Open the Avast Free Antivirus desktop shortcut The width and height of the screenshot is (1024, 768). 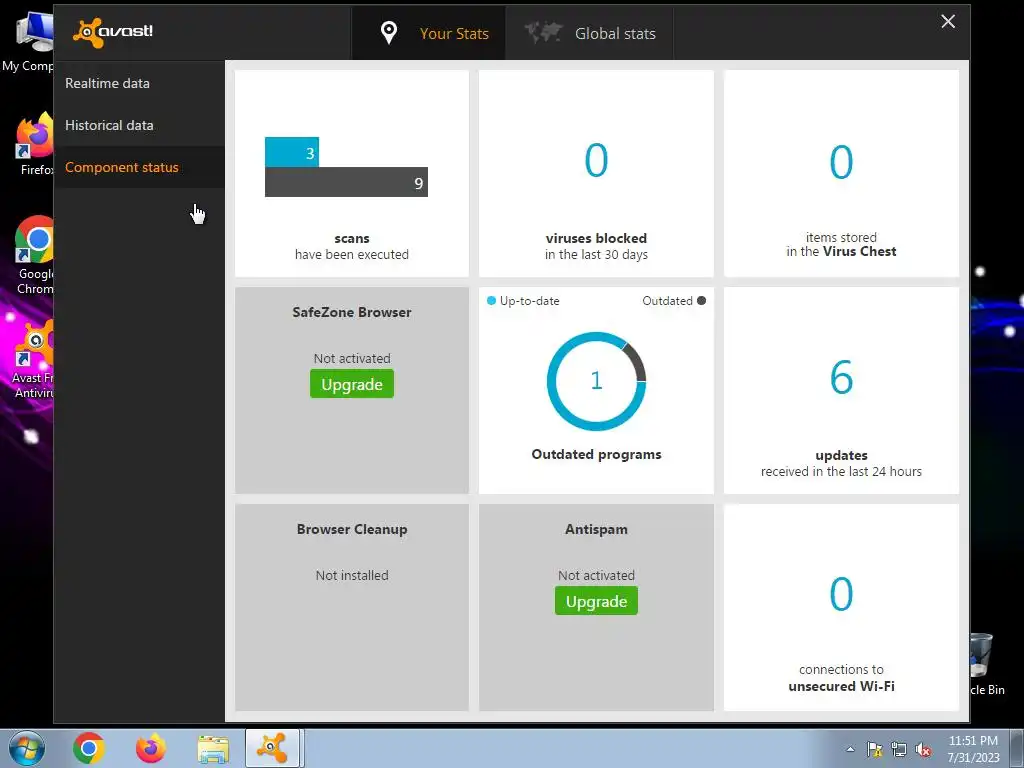point(33,360)
